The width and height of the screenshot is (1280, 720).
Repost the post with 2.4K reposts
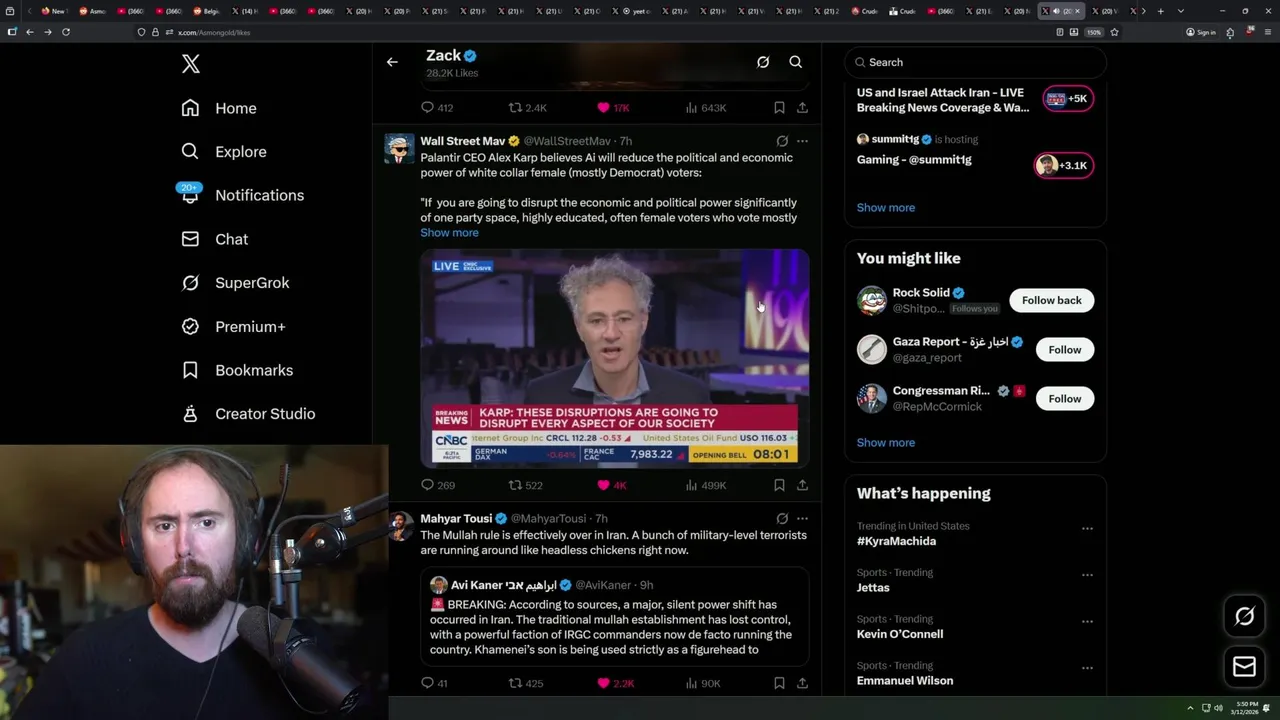528,107
